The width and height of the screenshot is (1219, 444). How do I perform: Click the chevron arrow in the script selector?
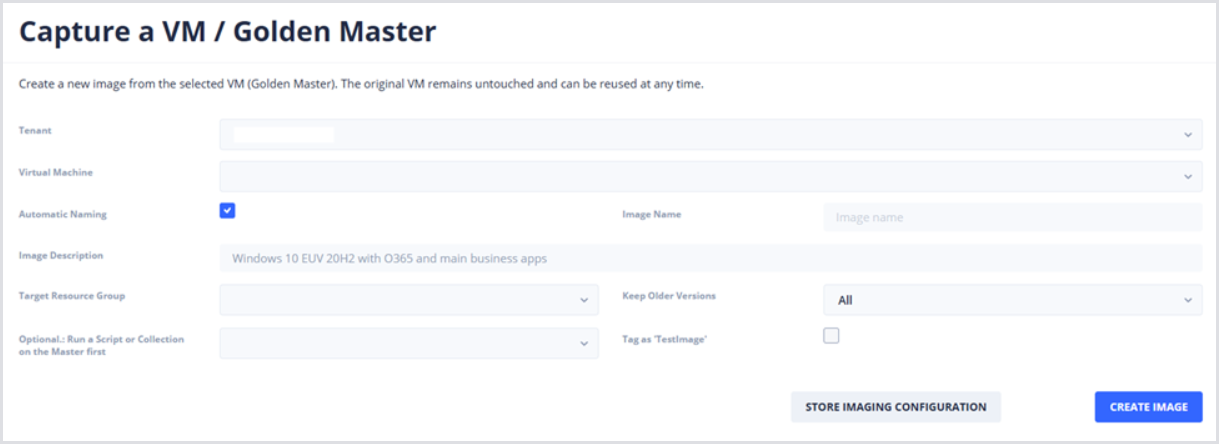pyautogui.click(x=584, y=343)
